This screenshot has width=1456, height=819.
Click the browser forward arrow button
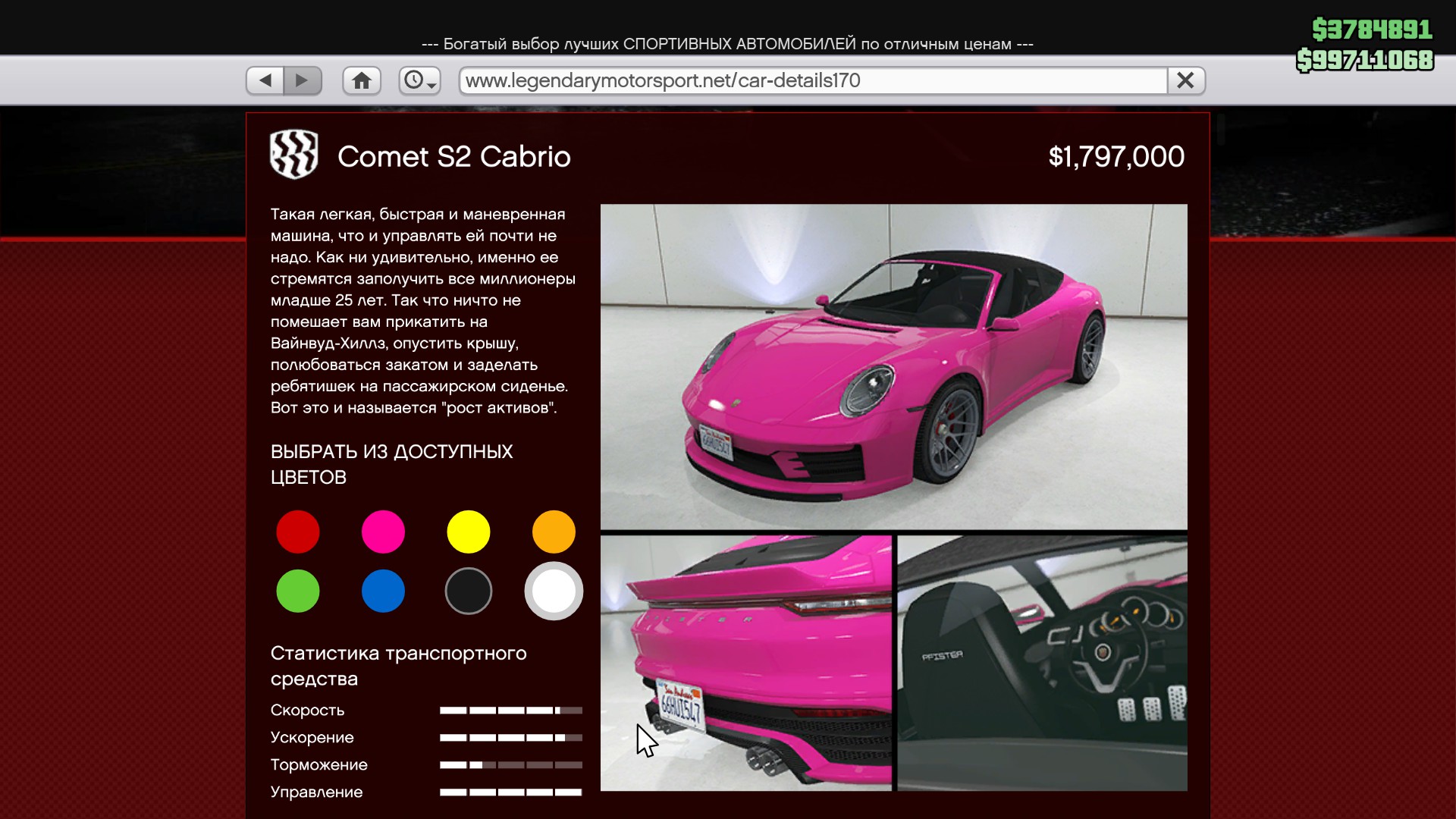pyautogui.click(x=302, y=80)
